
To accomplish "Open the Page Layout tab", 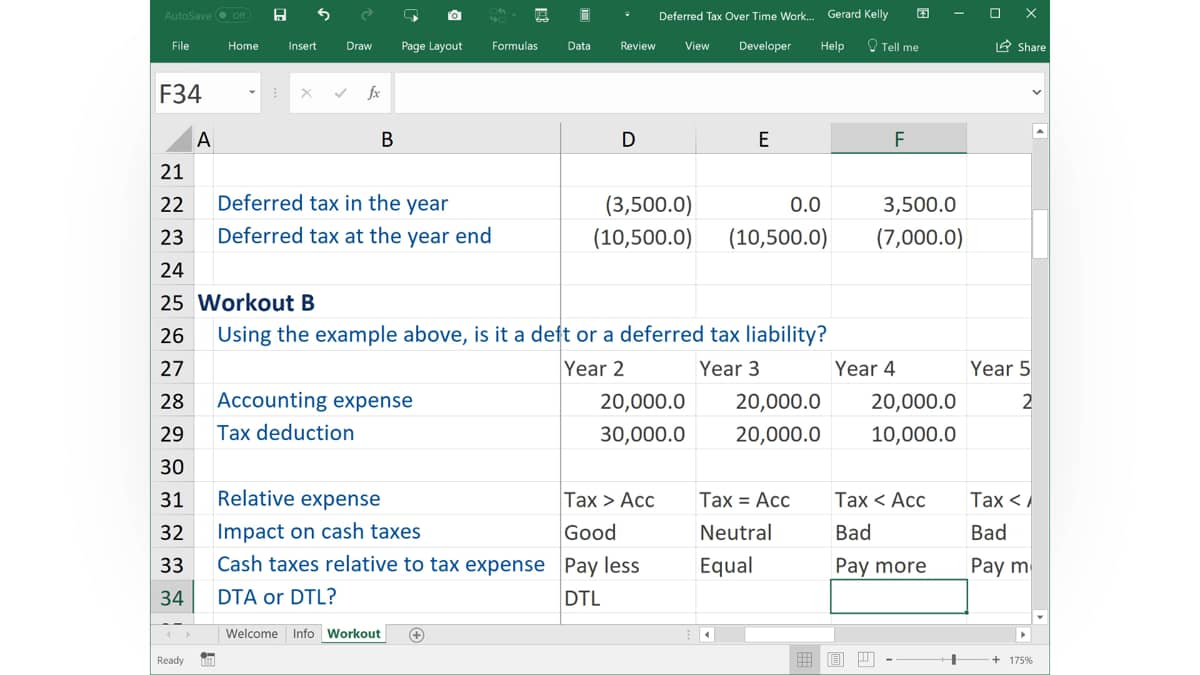I will point(432,46).
